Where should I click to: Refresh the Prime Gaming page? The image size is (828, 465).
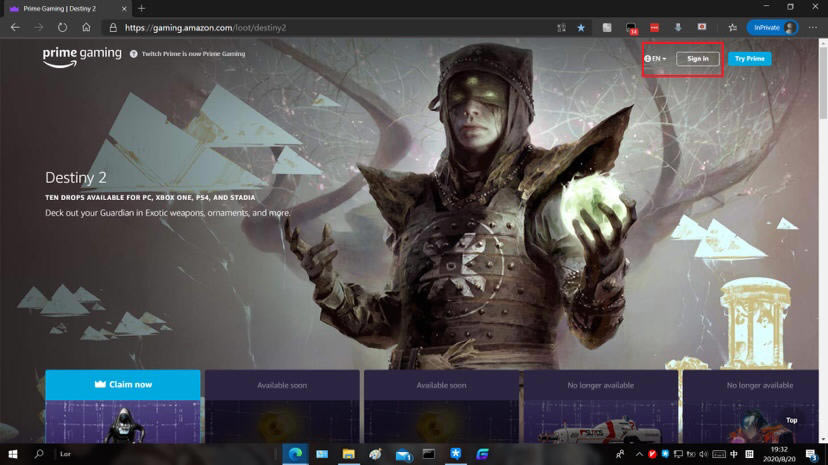tap(62, 27)
